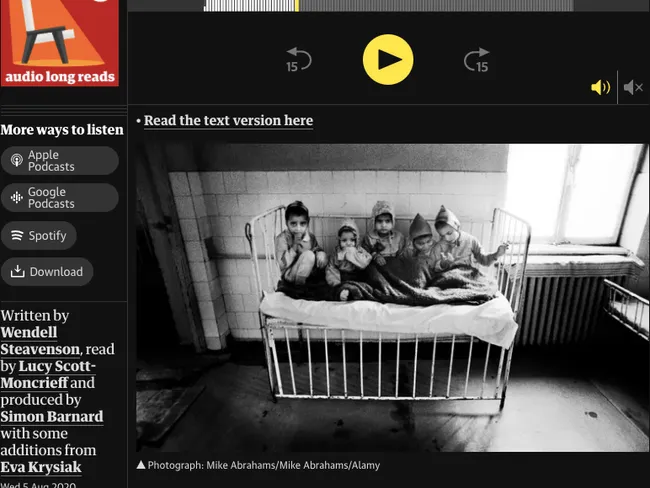Viewport: 650px width, 488px height.
Task: Open the Lucy Scott-Moncrieff profile link
Action: (48, 374)
